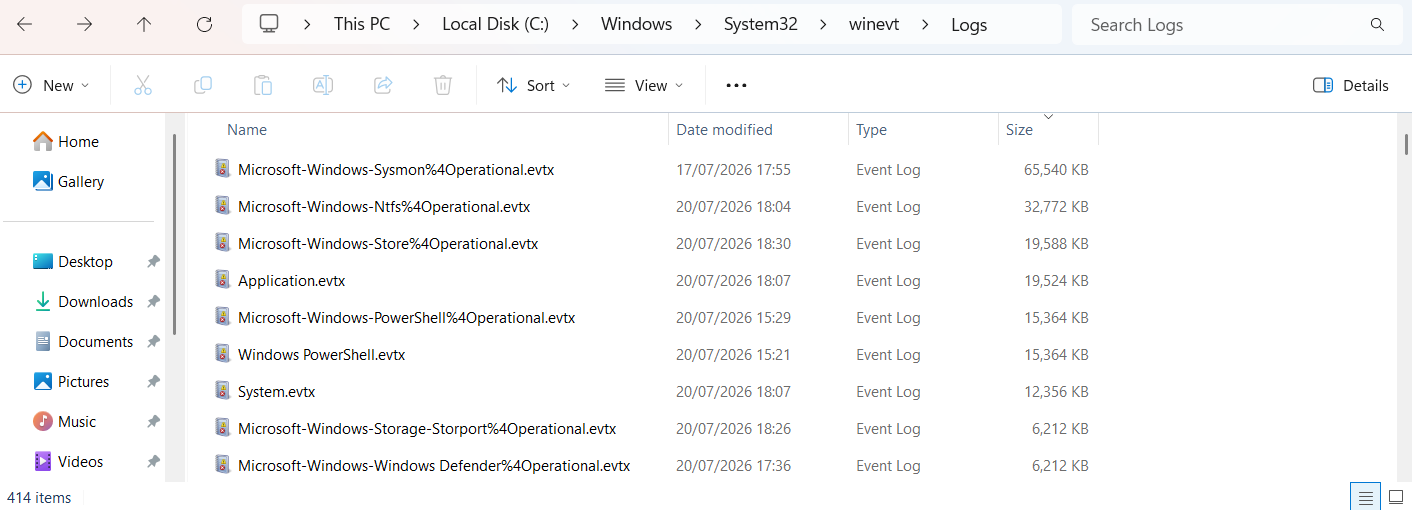Click the computer icon in address bar
The height and width of the screenshot is (510, 1412).
pyautogui.click(x=268, y=25)
